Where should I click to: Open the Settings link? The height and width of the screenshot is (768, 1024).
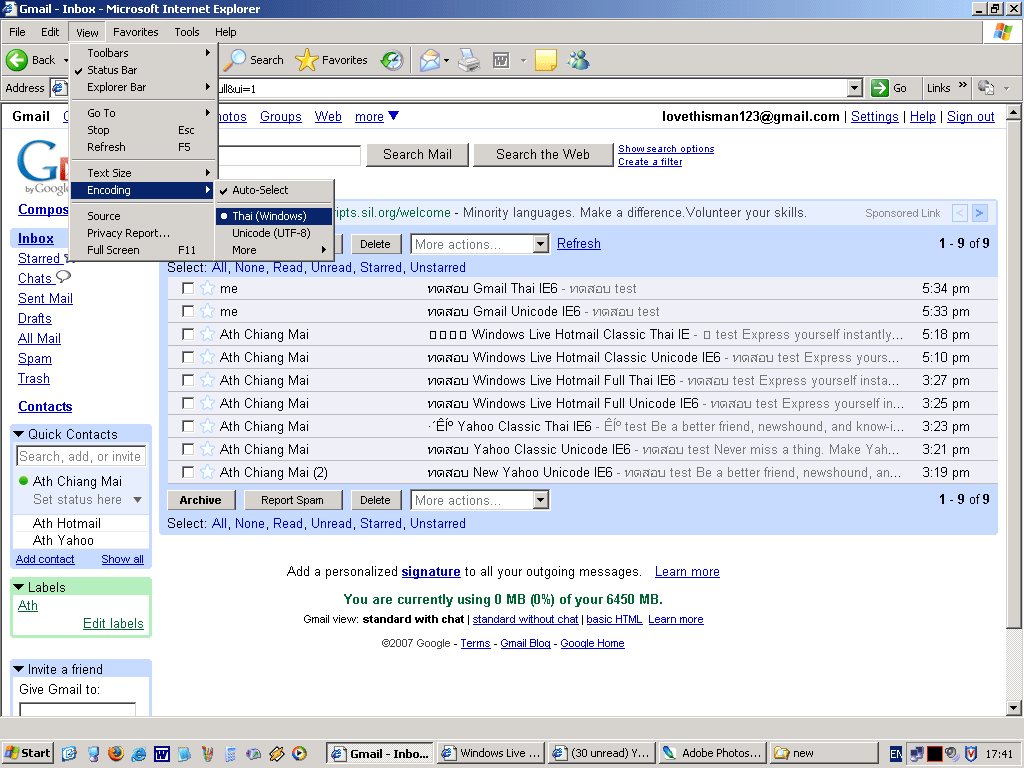coord(874,116)
